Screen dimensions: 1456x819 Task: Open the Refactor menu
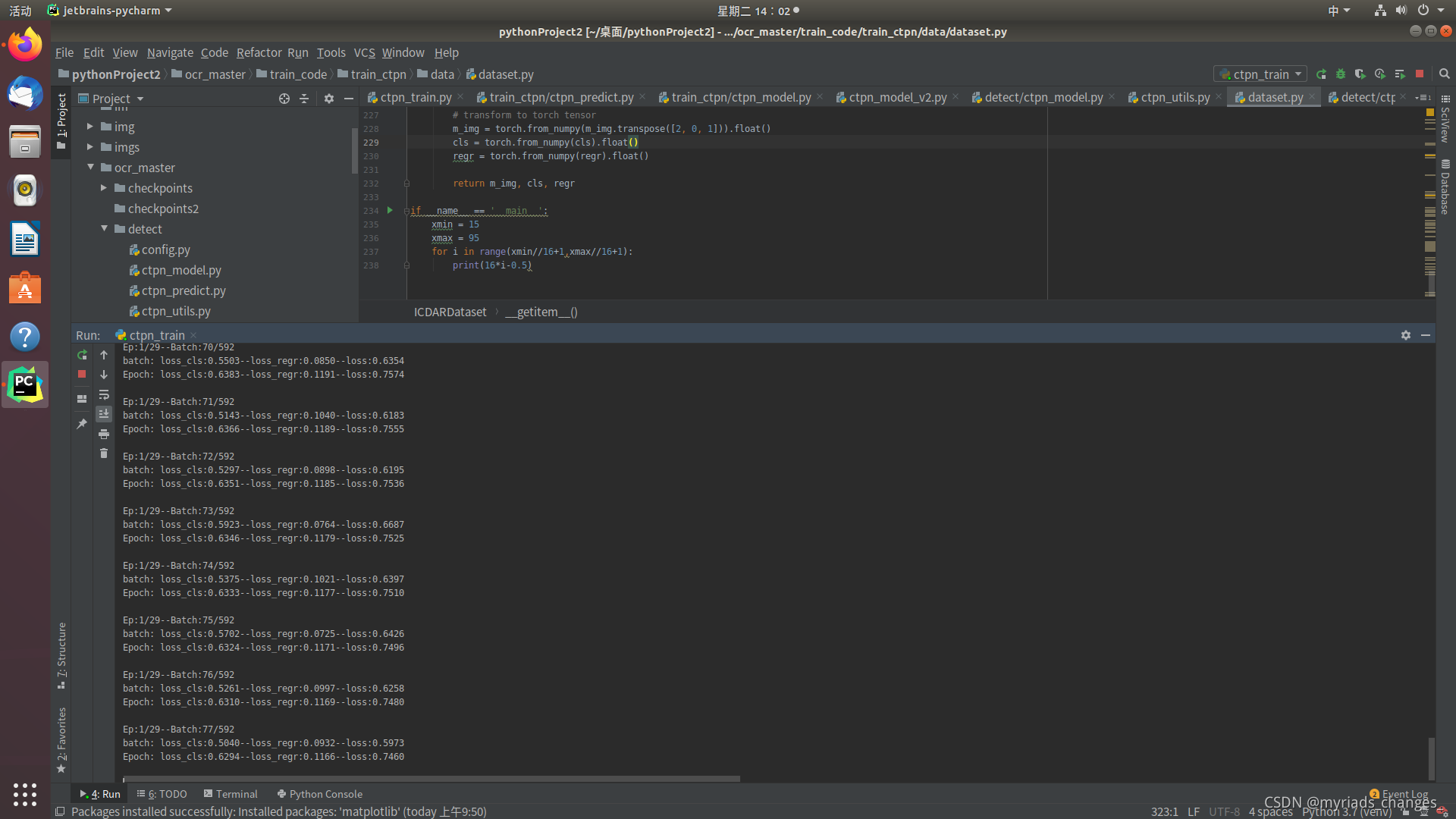point(259,52)
